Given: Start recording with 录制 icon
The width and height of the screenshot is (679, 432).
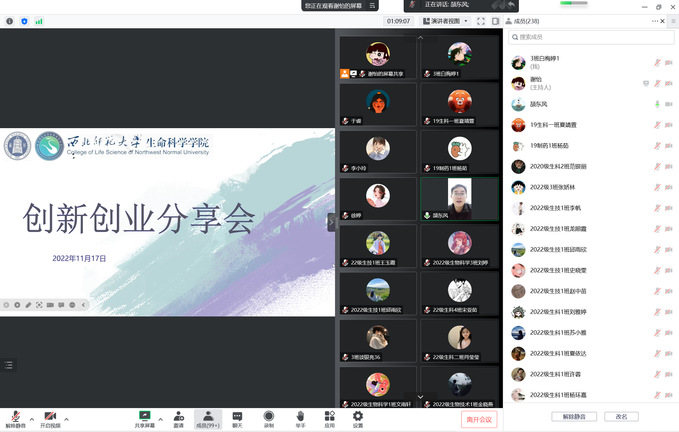Looking at the screenshot, I should 269,417.
